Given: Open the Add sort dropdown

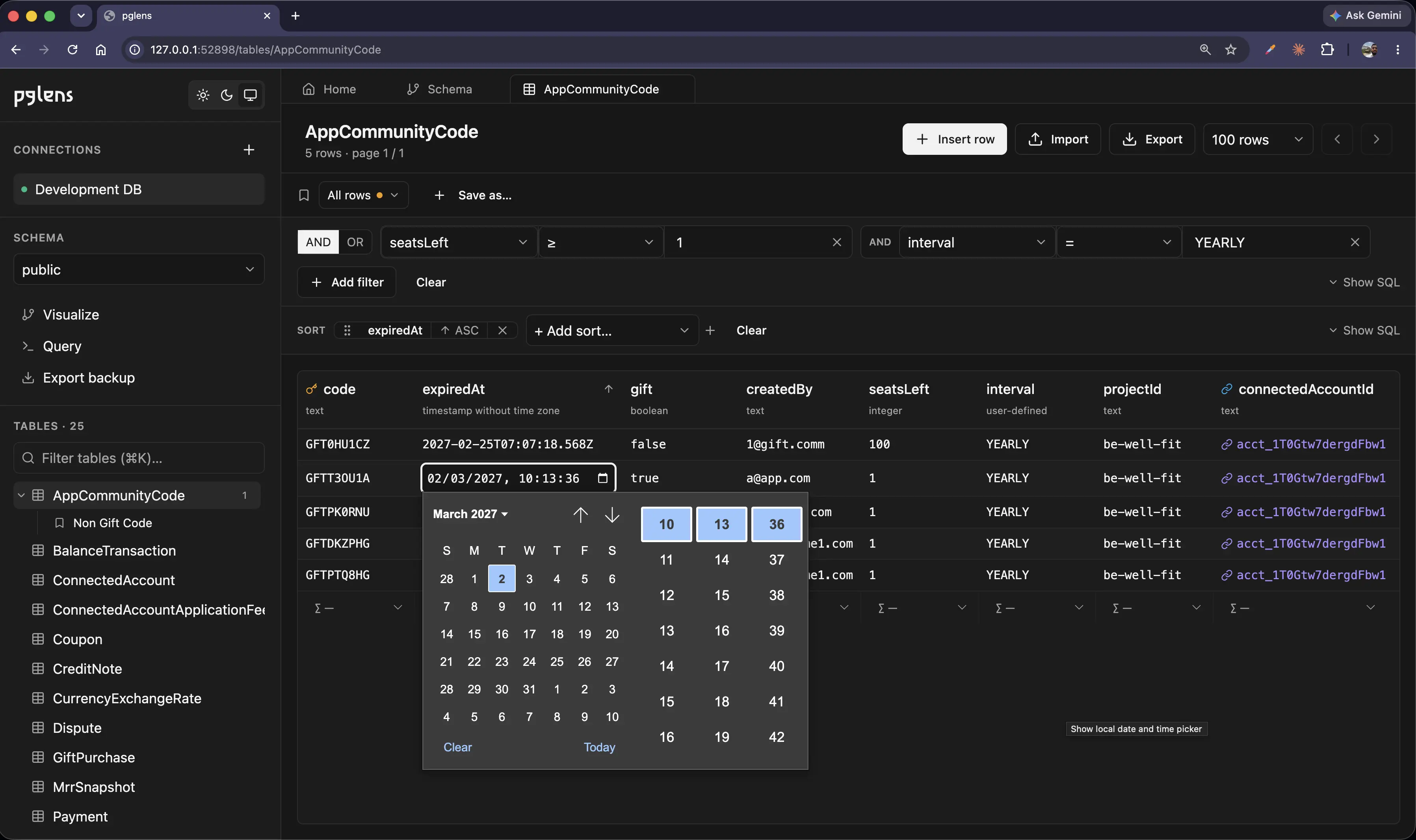Looking at the screenshot, I should coord(612,331).
